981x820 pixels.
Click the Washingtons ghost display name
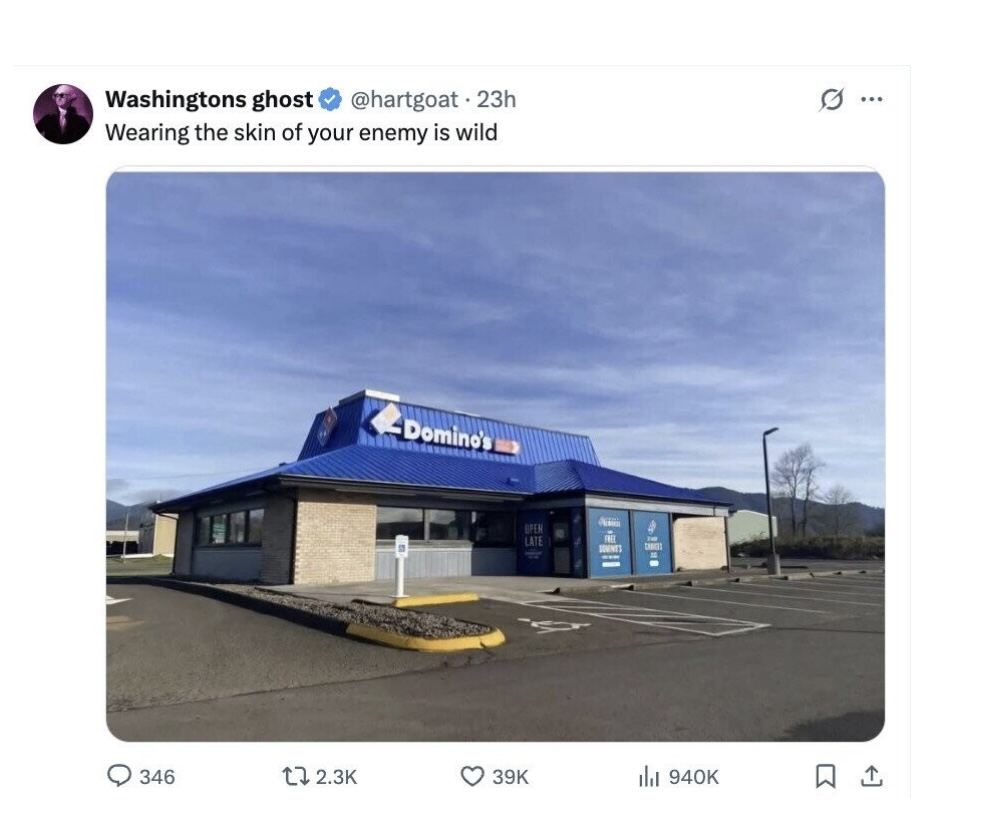tap(208, 99)
